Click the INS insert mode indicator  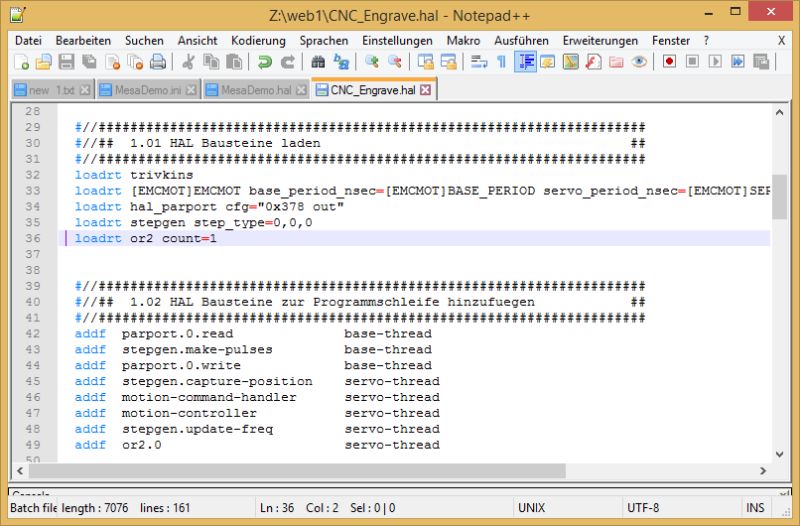click(755, 508)
